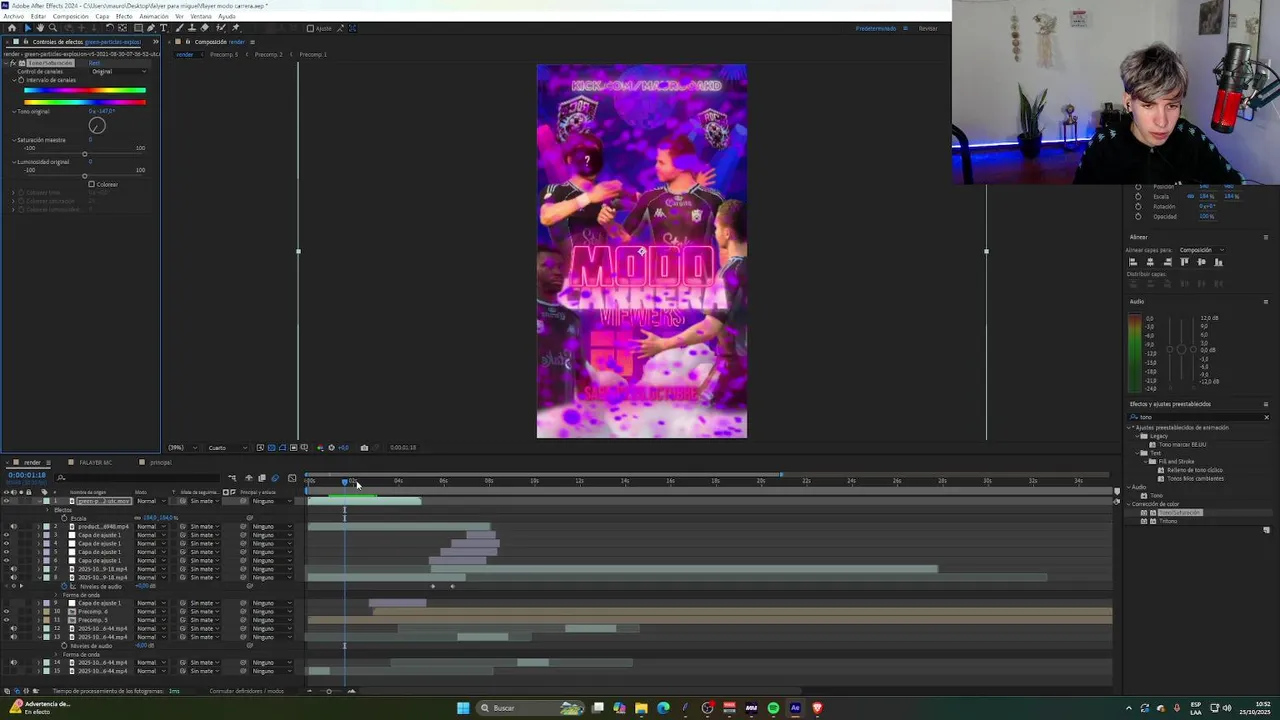The width and height of the screenshot is (1280, 720).
Task: Select the Puppet Pin tool
Action: [x=235, y=28]
